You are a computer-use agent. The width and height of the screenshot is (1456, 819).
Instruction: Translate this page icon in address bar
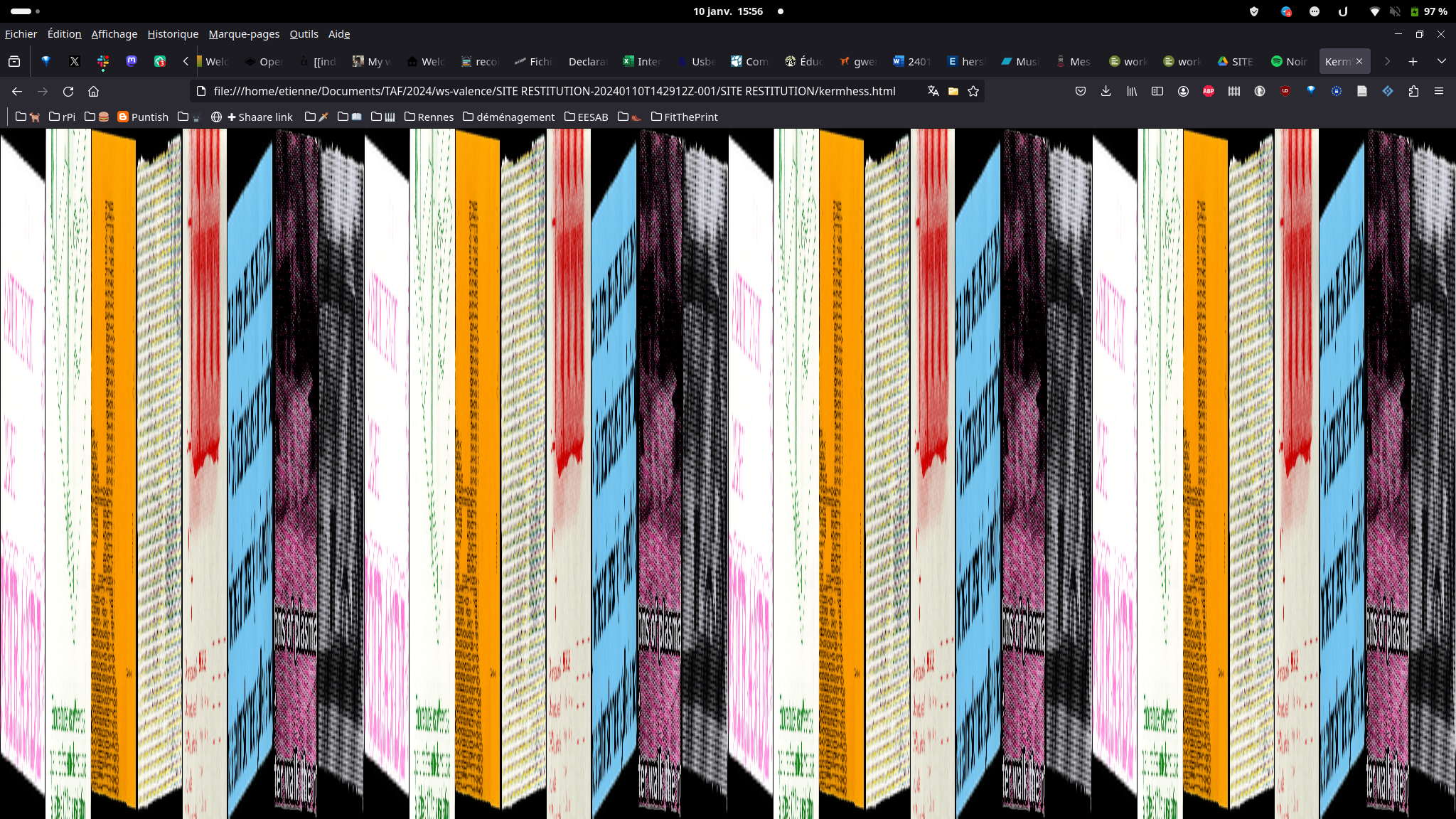(933, 91)
